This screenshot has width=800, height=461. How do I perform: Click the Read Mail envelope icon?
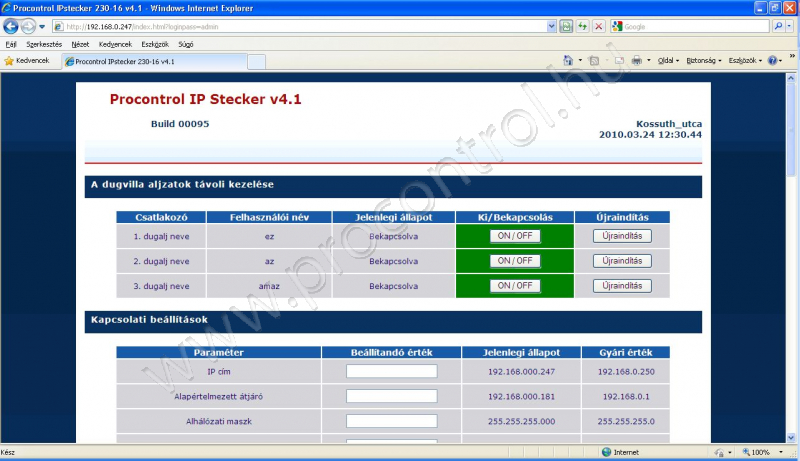point(619,60)
